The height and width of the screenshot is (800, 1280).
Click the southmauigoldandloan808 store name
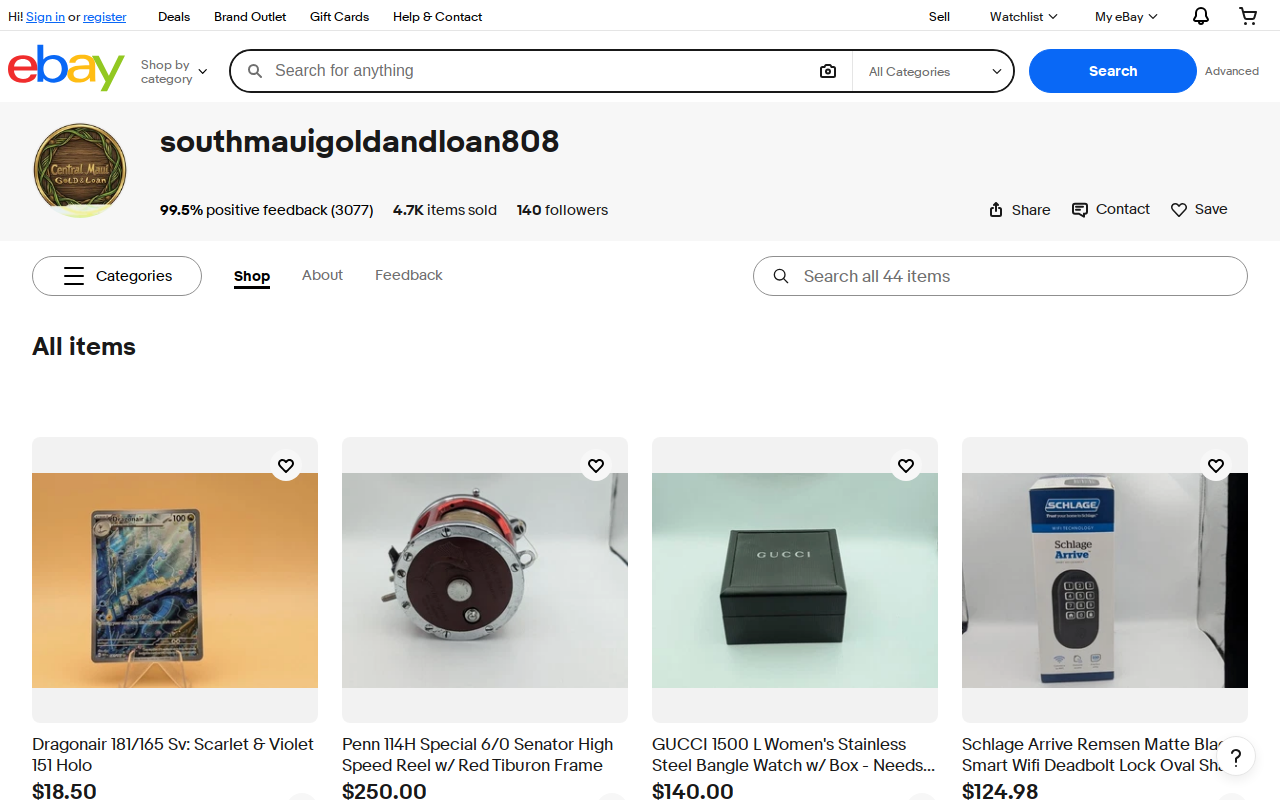(359, 142)
